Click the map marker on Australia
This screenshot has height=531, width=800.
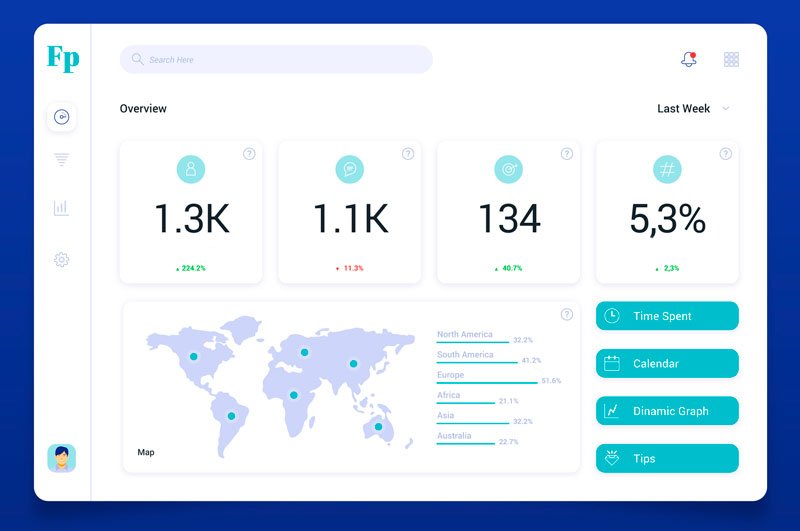click(378, 427)
